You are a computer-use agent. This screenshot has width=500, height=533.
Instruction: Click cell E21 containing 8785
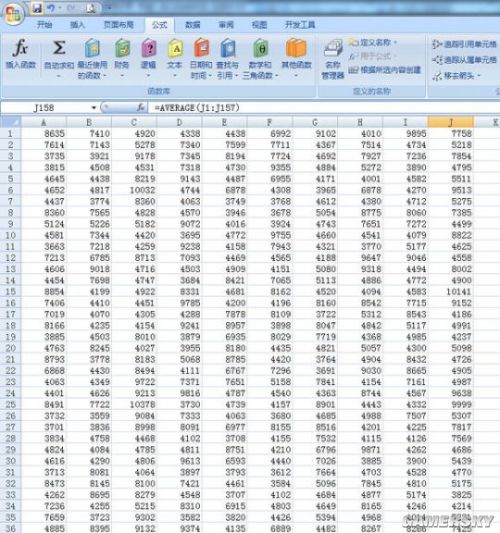tap(224, 359)
